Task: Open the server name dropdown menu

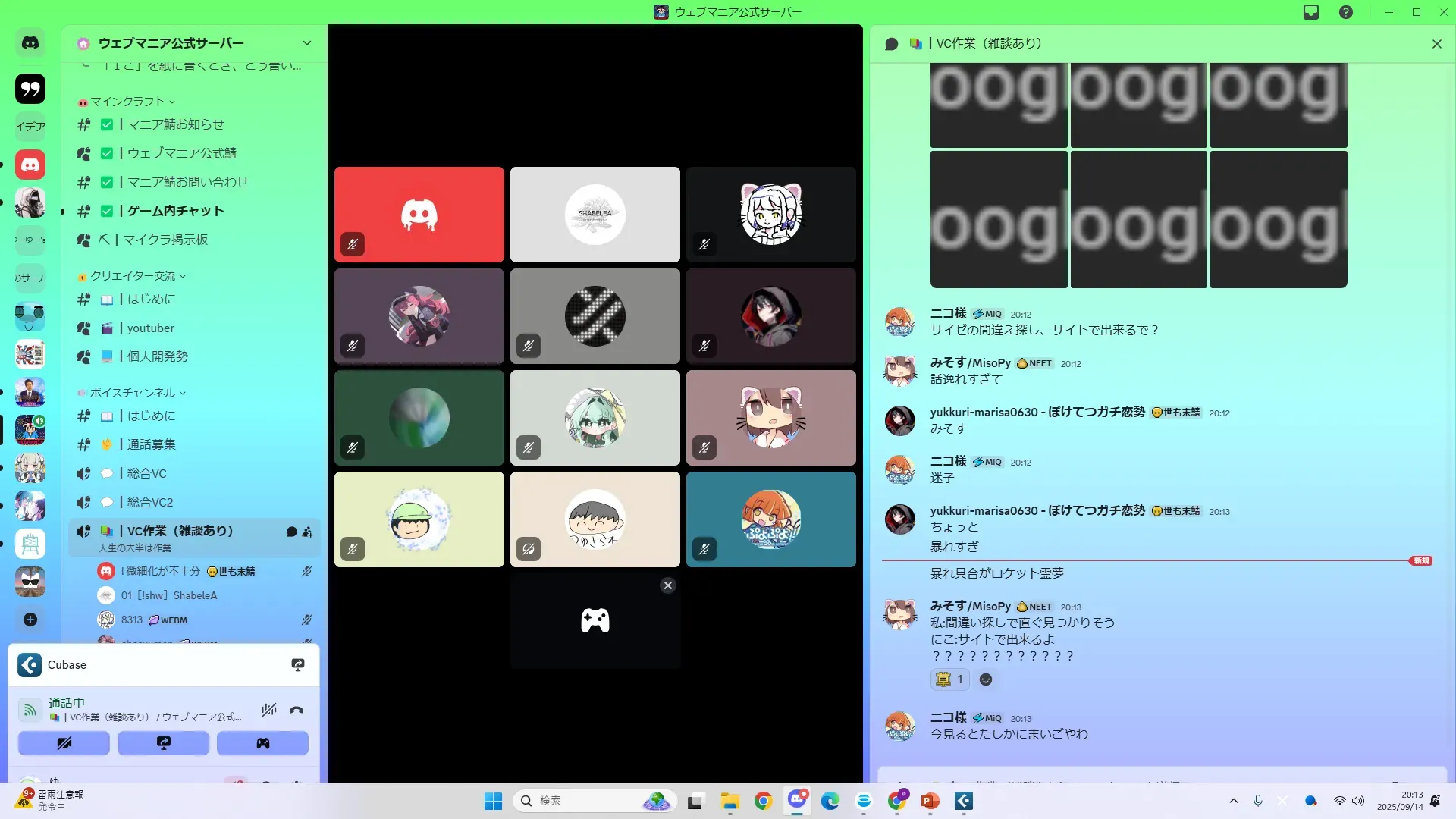Action: (306, 43)
